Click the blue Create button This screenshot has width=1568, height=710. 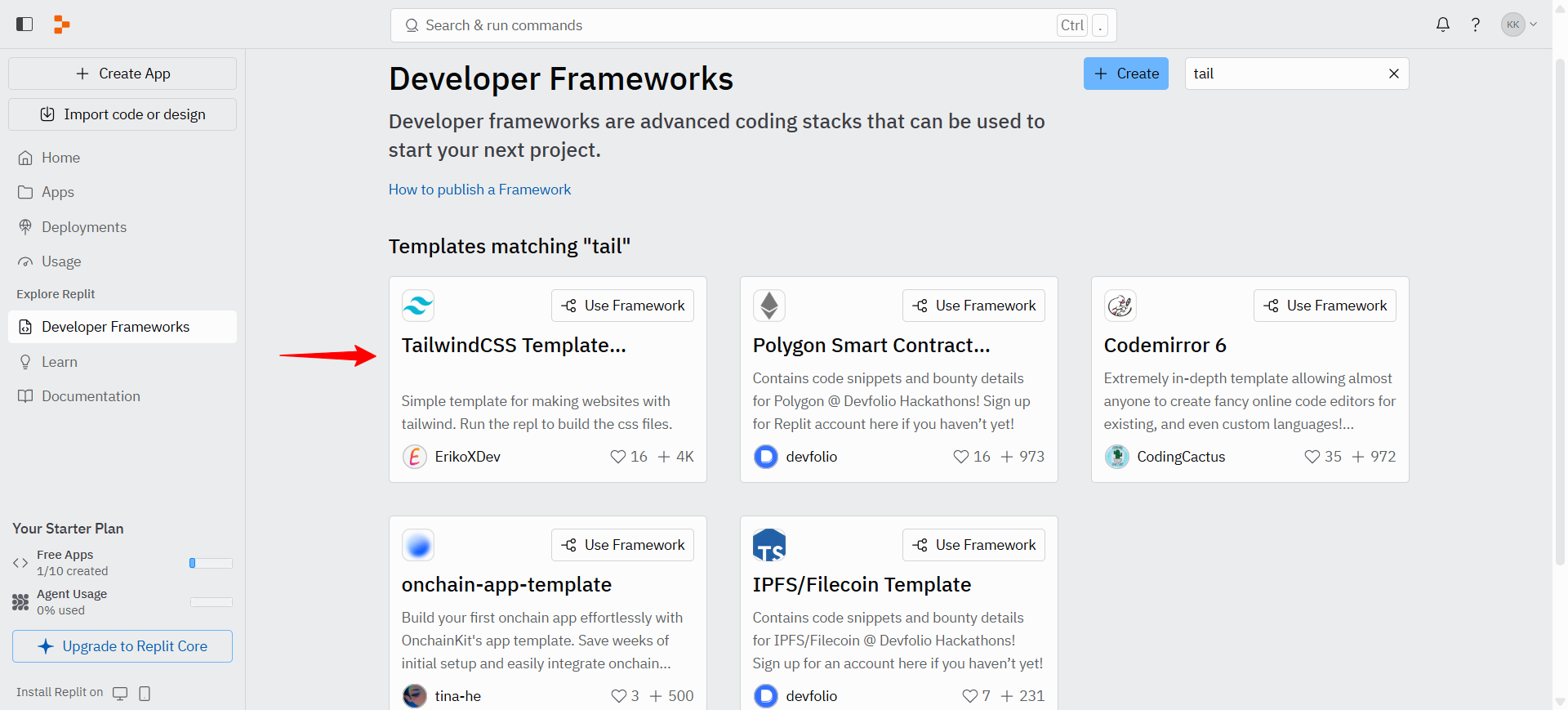pyautogui.click(x=1126, y=74)
